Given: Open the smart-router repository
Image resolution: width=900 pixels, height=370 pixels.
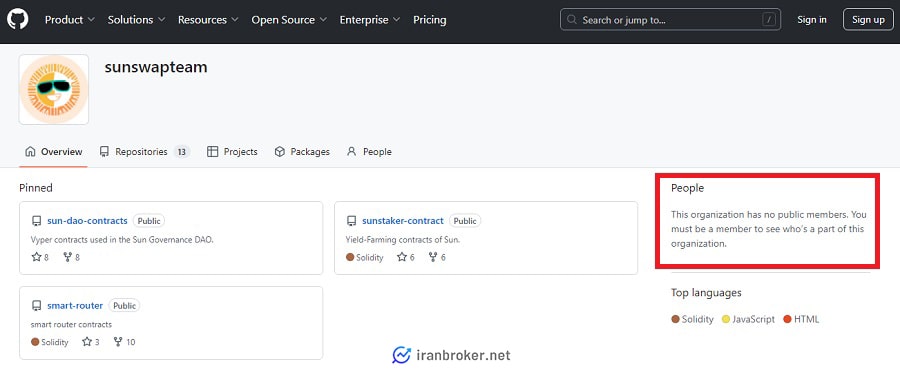Looking at the screenshot, I should pos(75,306).
